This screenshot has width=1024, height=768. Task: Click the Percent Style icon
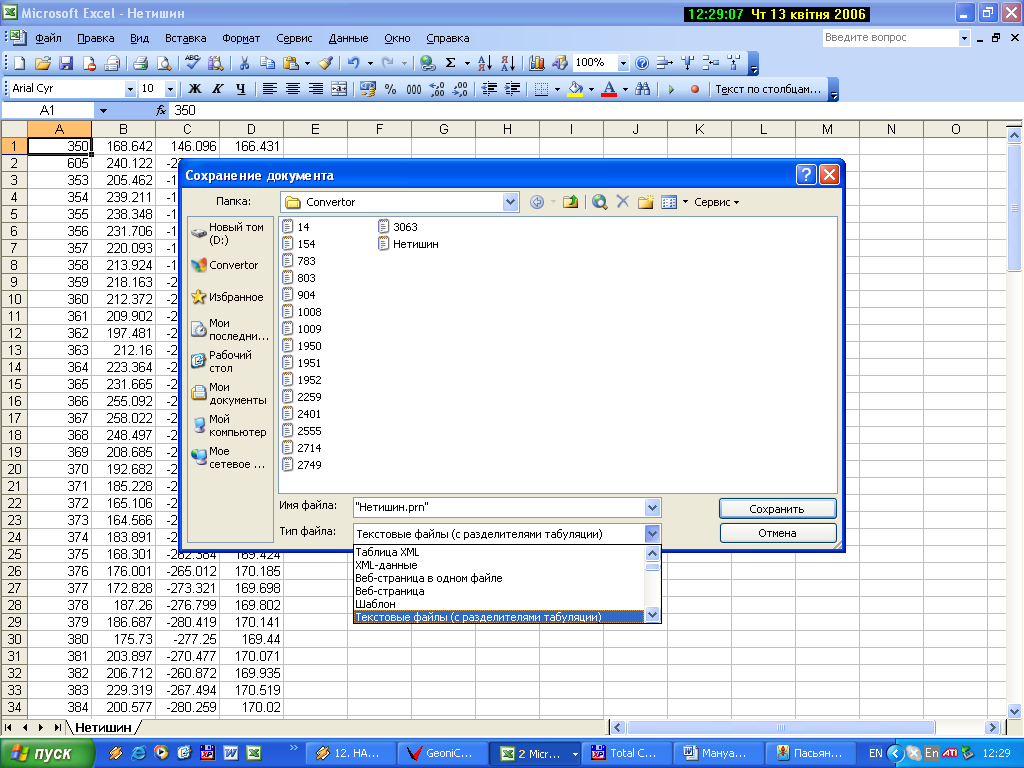(391, 89)
